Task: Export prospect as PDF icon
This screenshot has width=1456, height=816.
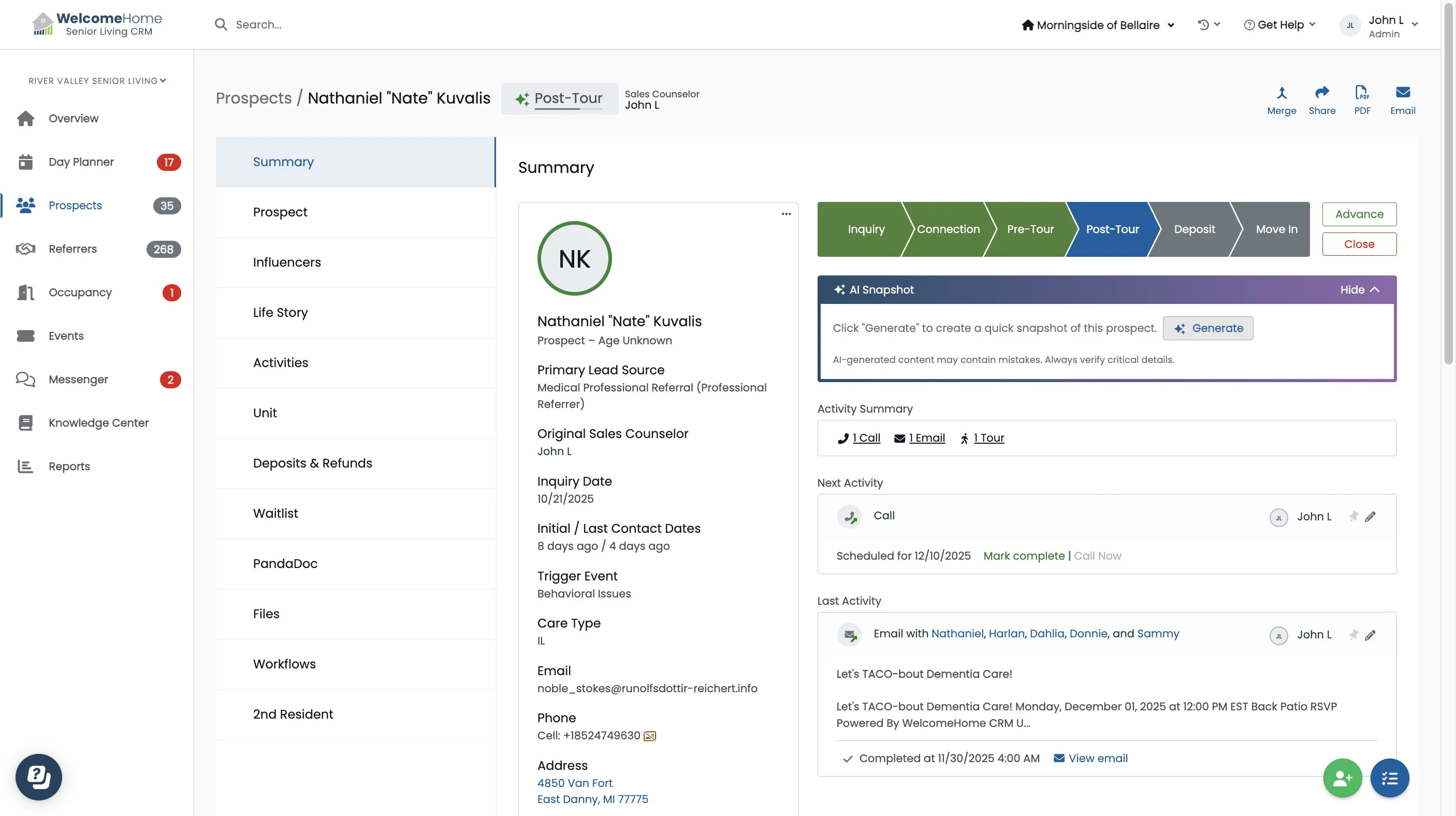Action: click(1362, 93)
